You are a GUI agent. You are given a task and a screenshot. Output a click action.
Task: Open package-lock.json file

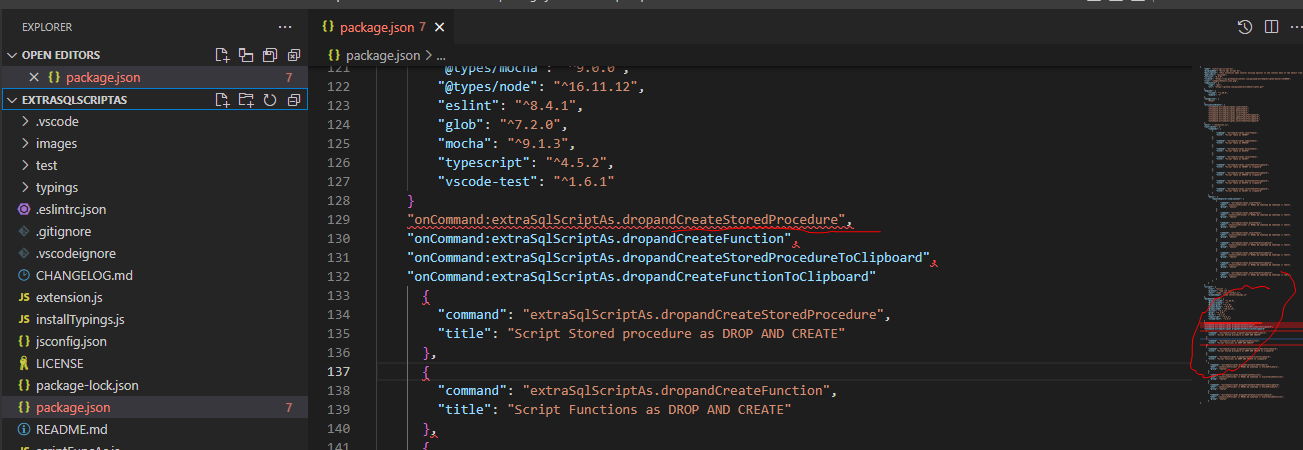pyautogui.click(x=87, y=386)
